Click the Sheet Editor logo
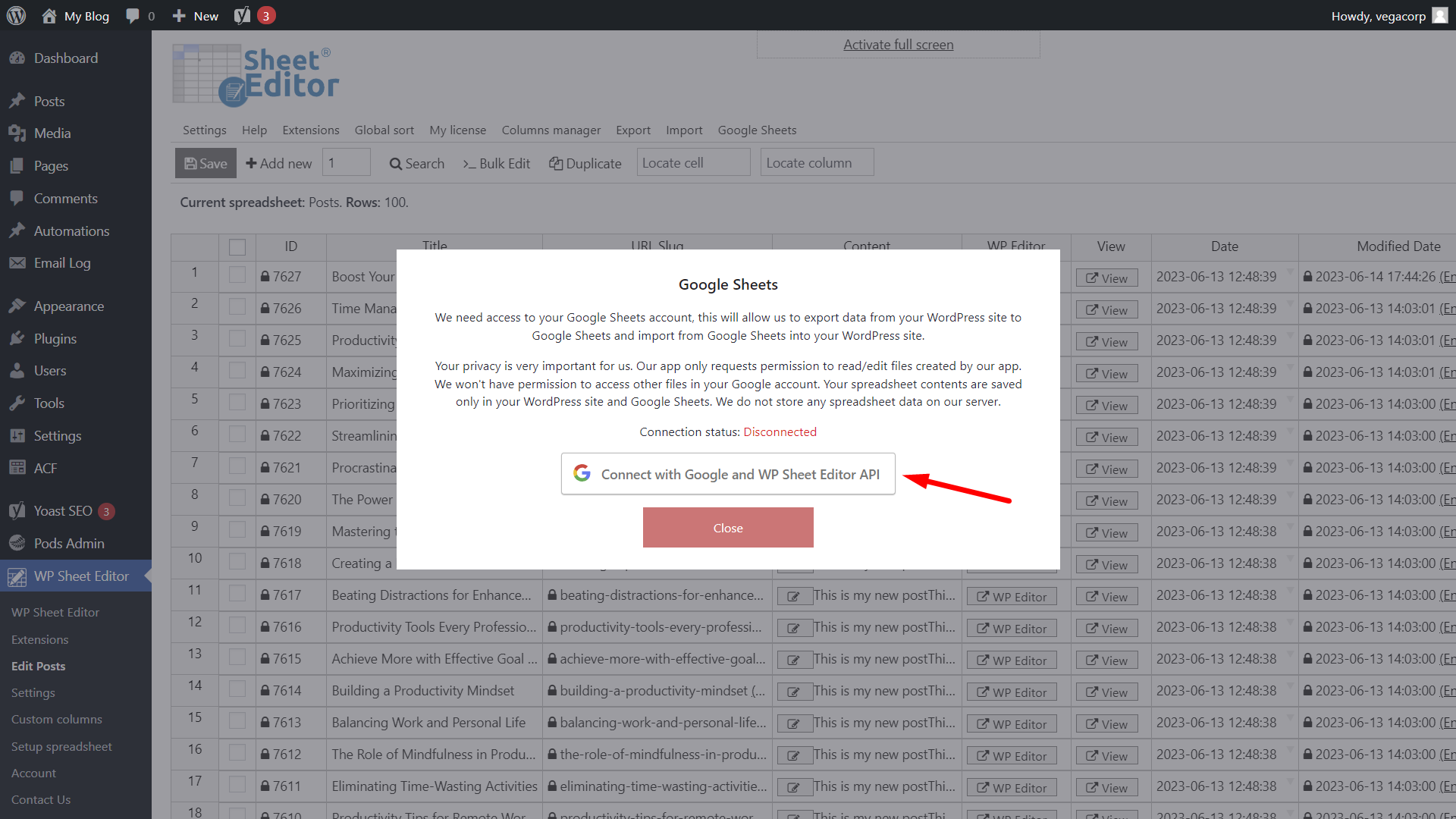Viewport: 1456px width, 819px height. click(255, 74)
